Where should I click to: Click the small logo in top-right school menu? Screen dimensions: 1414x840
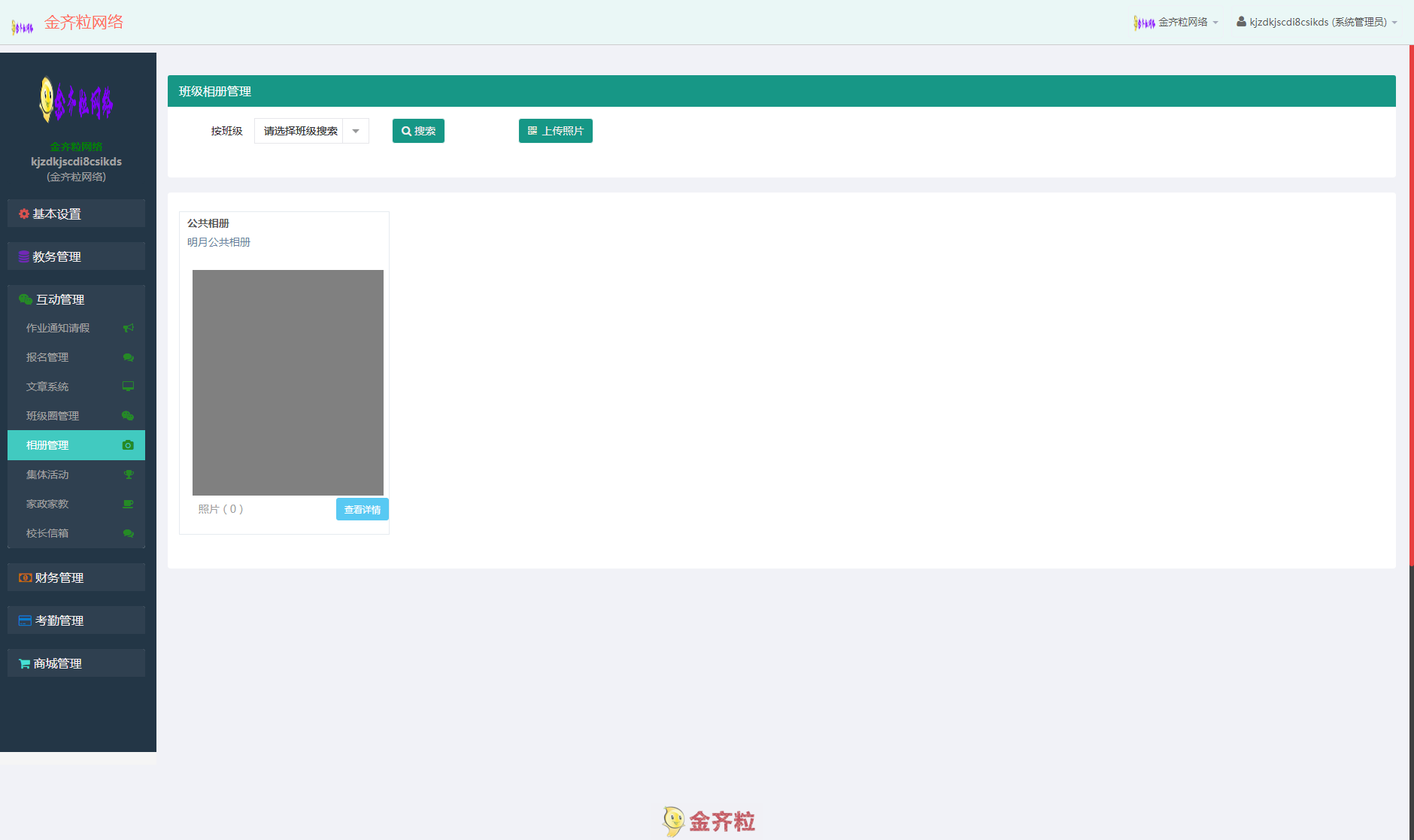1144,23
